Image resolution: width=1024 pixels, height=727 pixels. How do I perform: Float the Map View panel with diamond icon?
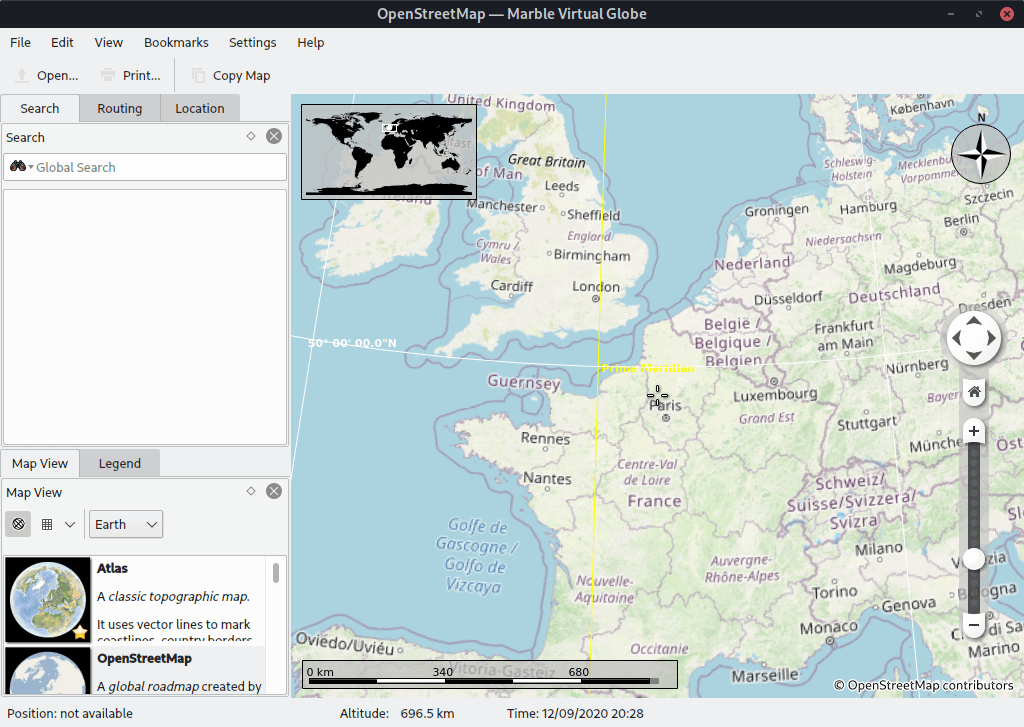click(251, 491)
